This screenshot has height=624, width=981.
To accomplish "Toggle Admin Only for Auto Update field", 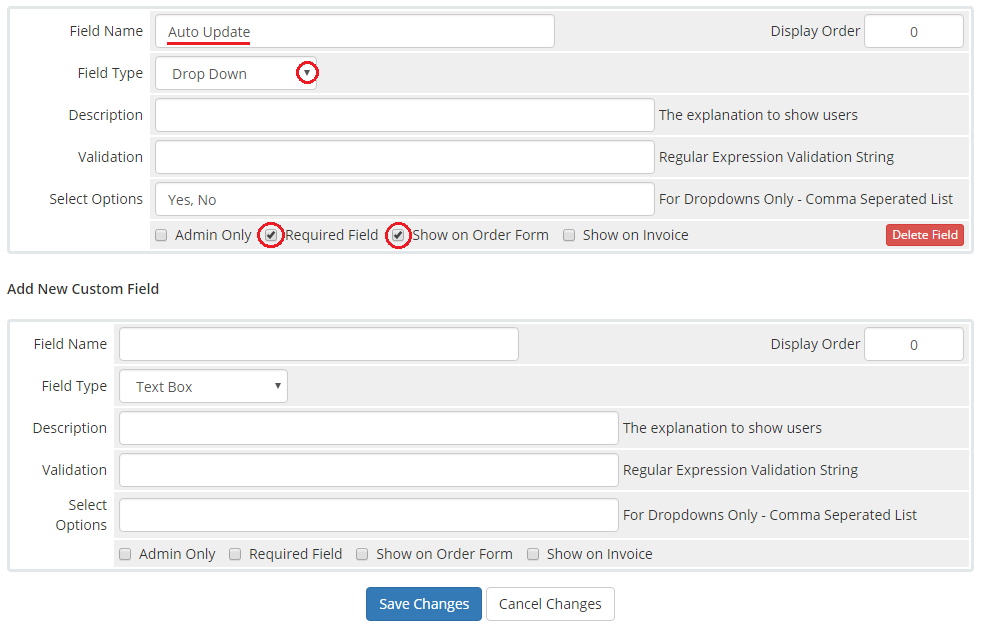I will (161, 235).
